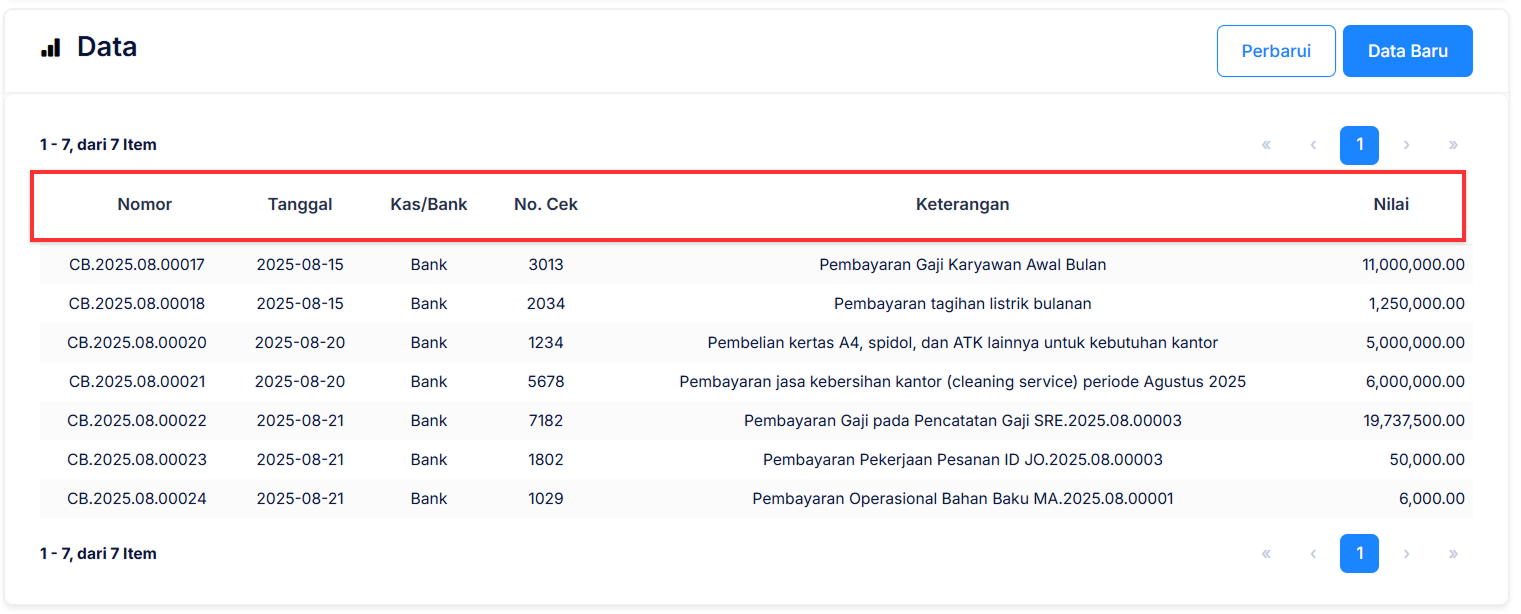Select page 1 in the bottom pagination

[1359, 553]
